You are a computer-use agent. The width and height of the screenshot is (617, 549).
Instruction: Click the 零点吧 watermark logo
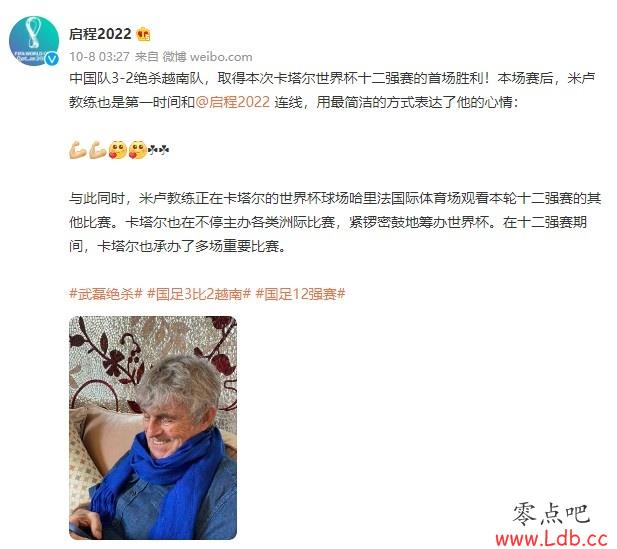click(x=551, y=514)
